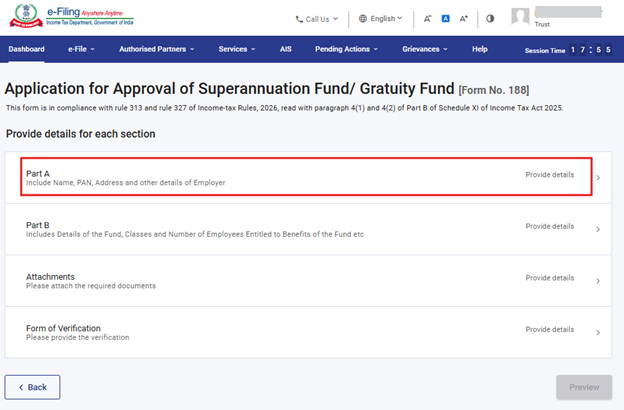The width and height of the screenshot is (624, 410).
Task: Go to the Dashboard tab
Action: 26,49
